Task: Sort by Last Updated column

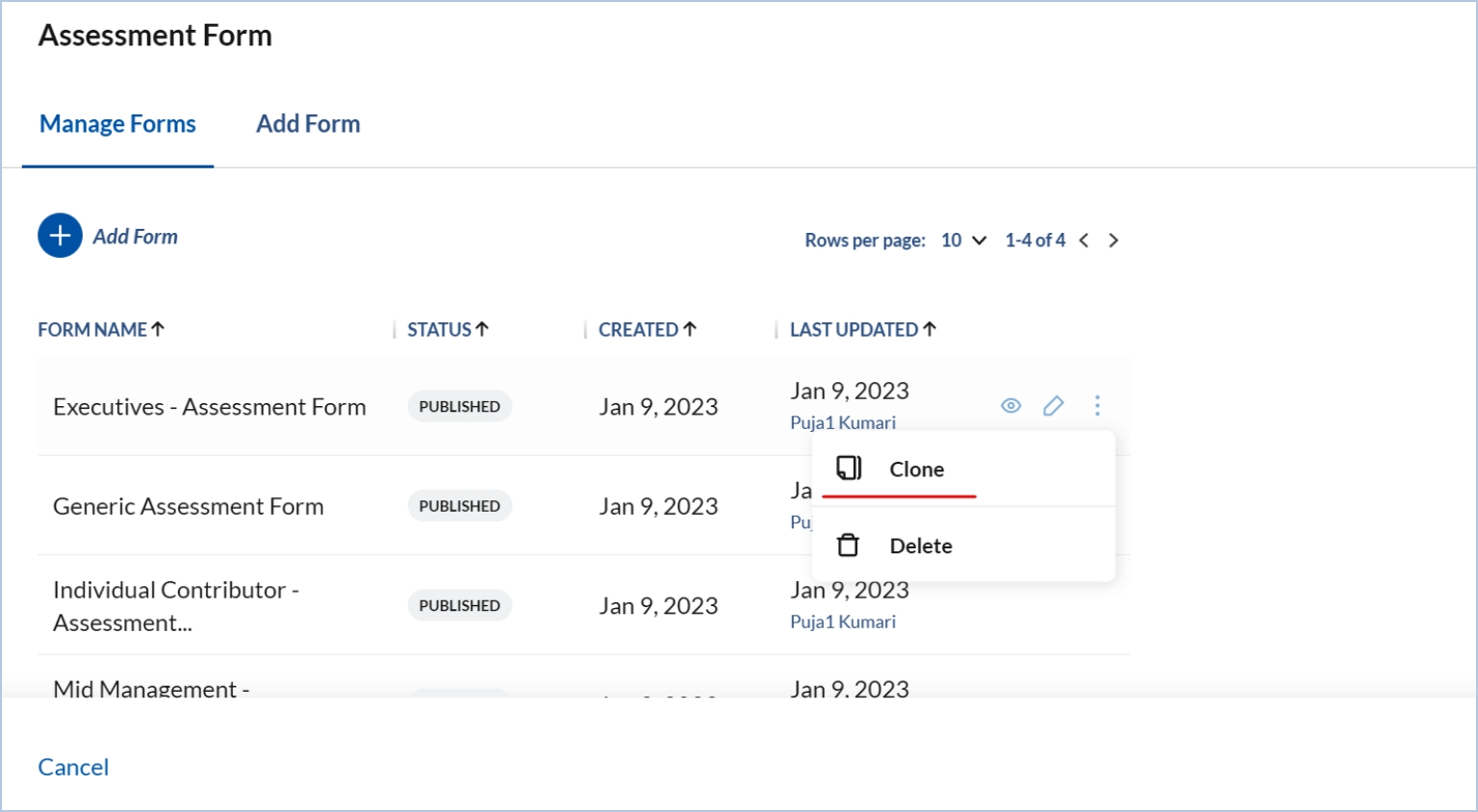Action: coord(862,330)
